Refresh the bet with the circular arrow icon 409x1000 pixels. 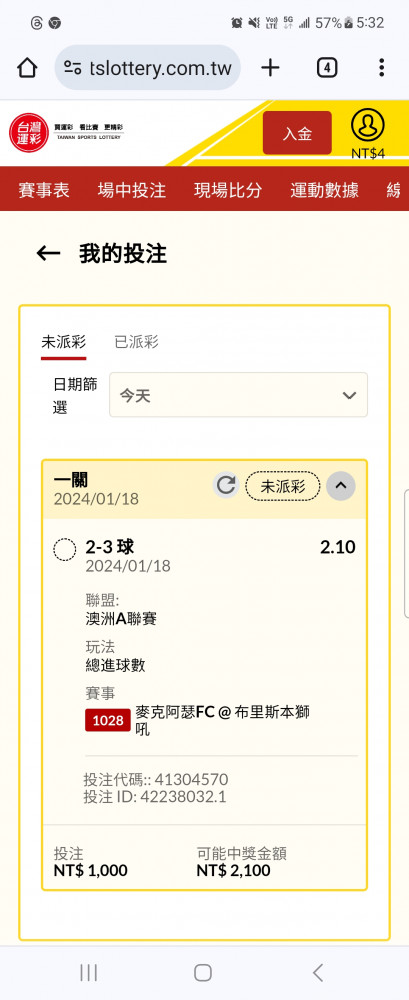(x=226, y=486)
